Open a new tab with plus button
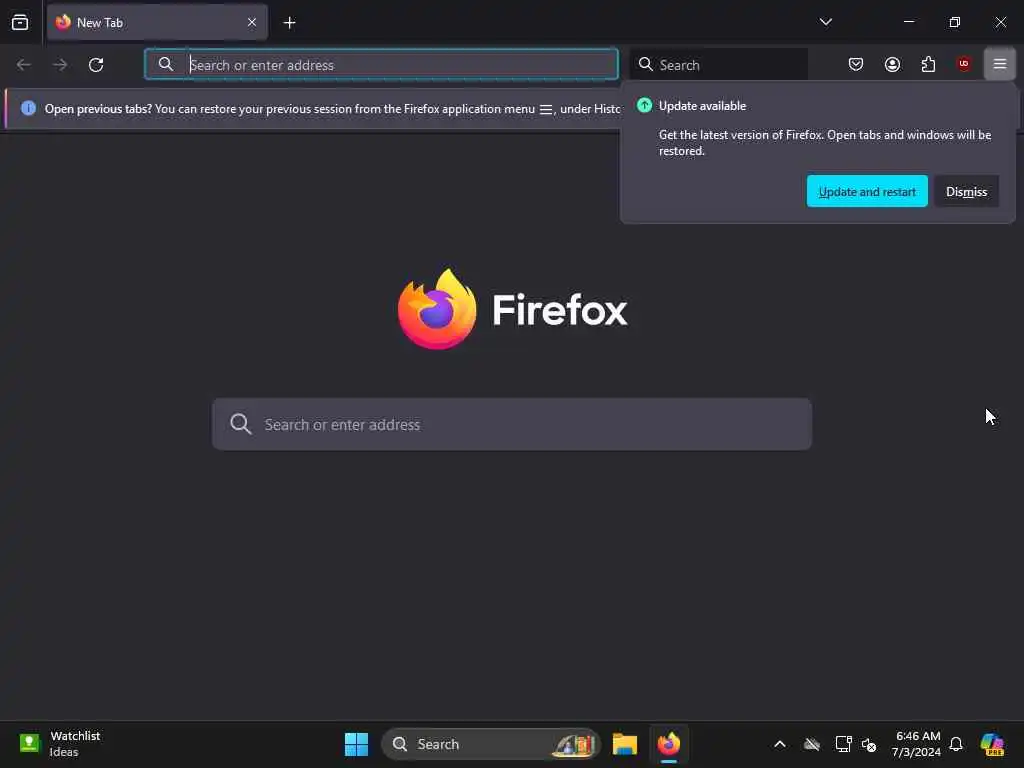The width and height of the screenshot is (1024, 768). pyautogui.click(x=289, y=23)
